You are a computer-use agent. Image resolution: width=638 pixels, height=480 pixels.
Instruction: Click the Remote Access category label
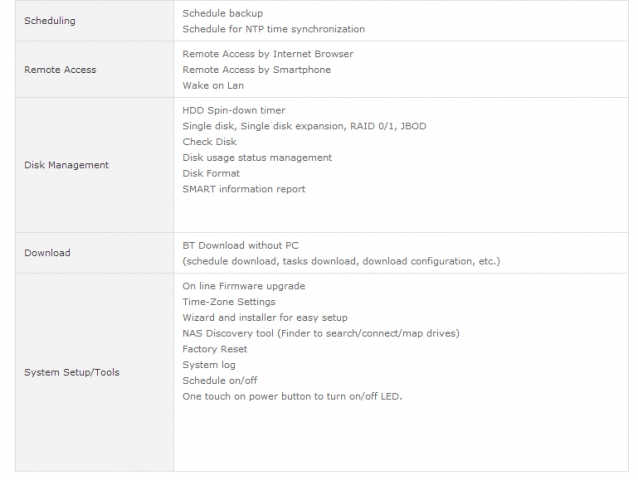[x=60, y=70]
